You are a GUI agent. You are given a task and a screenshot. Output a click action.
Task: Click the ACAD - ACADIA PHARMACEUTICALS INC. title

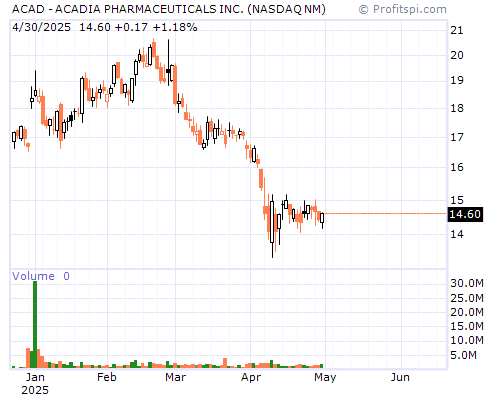(x=169, y=9)
